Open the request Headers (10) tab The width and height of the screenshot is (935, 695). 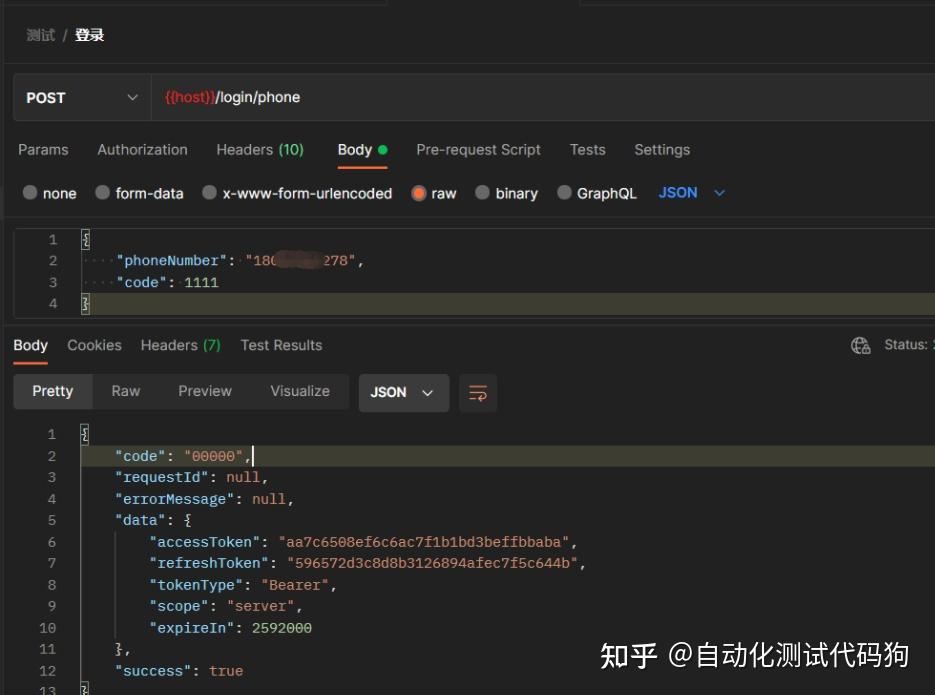click(x=260, y=149)
